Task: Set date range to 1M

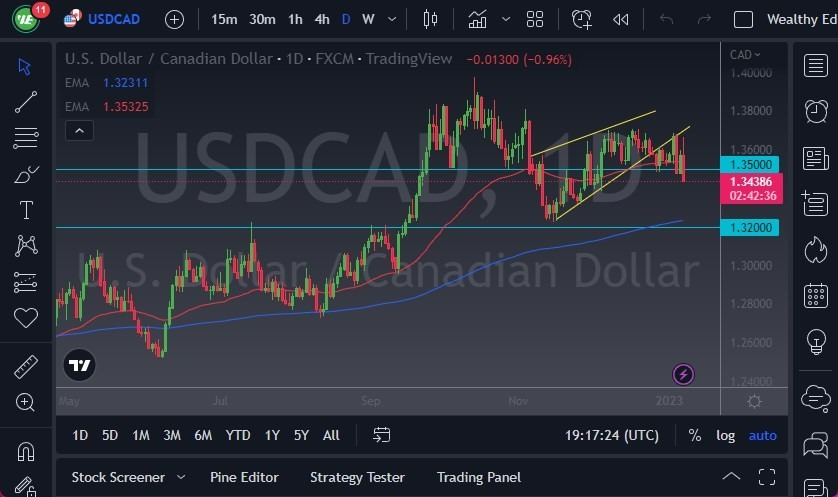Action: (141, 436)
